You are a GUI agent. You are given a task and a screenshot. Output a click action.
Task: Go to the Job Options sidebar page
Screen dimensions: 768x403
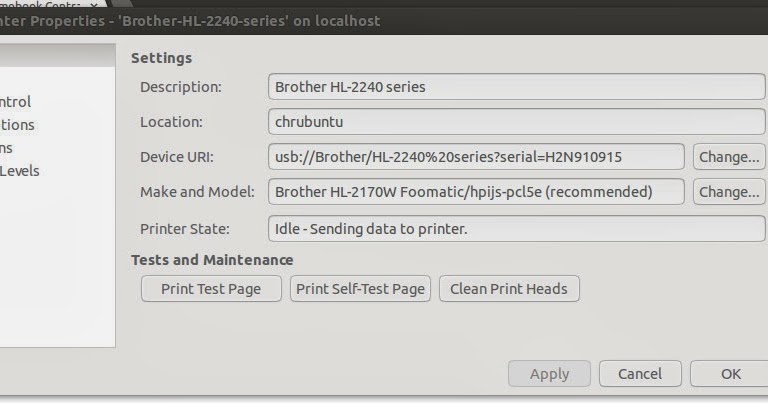point(8,148)
